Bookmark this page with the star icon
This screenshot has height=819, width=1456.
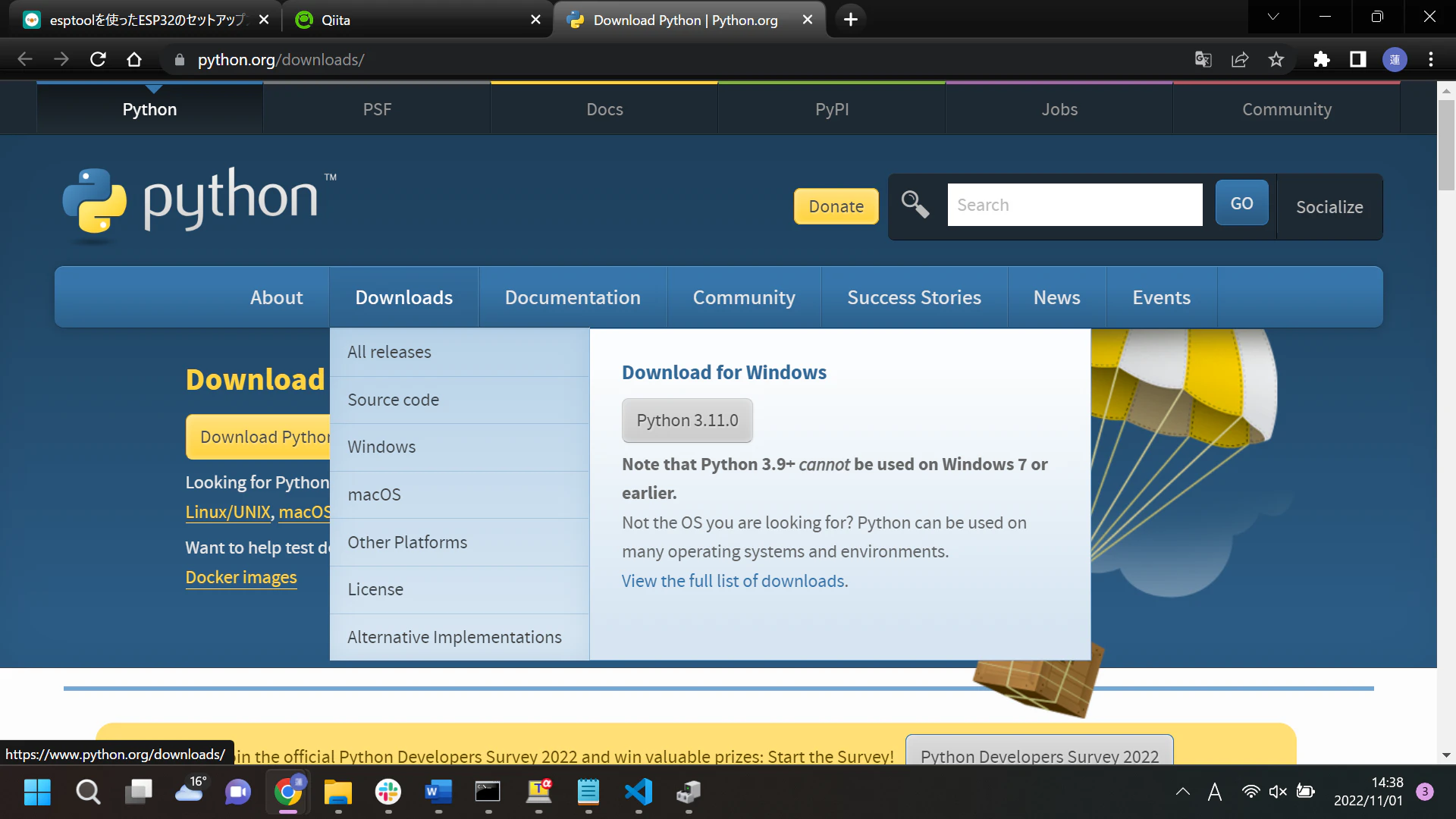pyautogui.click(x=1276, y=59)
